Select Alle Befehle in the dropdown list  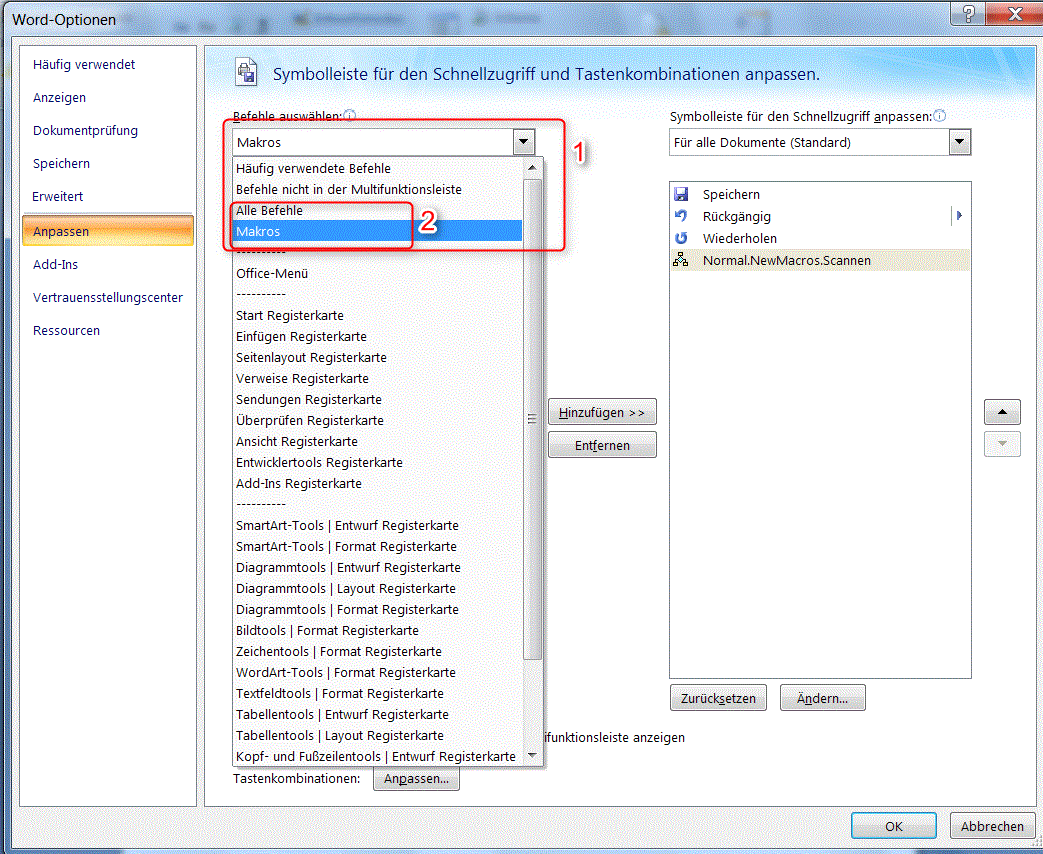(x=269, y=211)
